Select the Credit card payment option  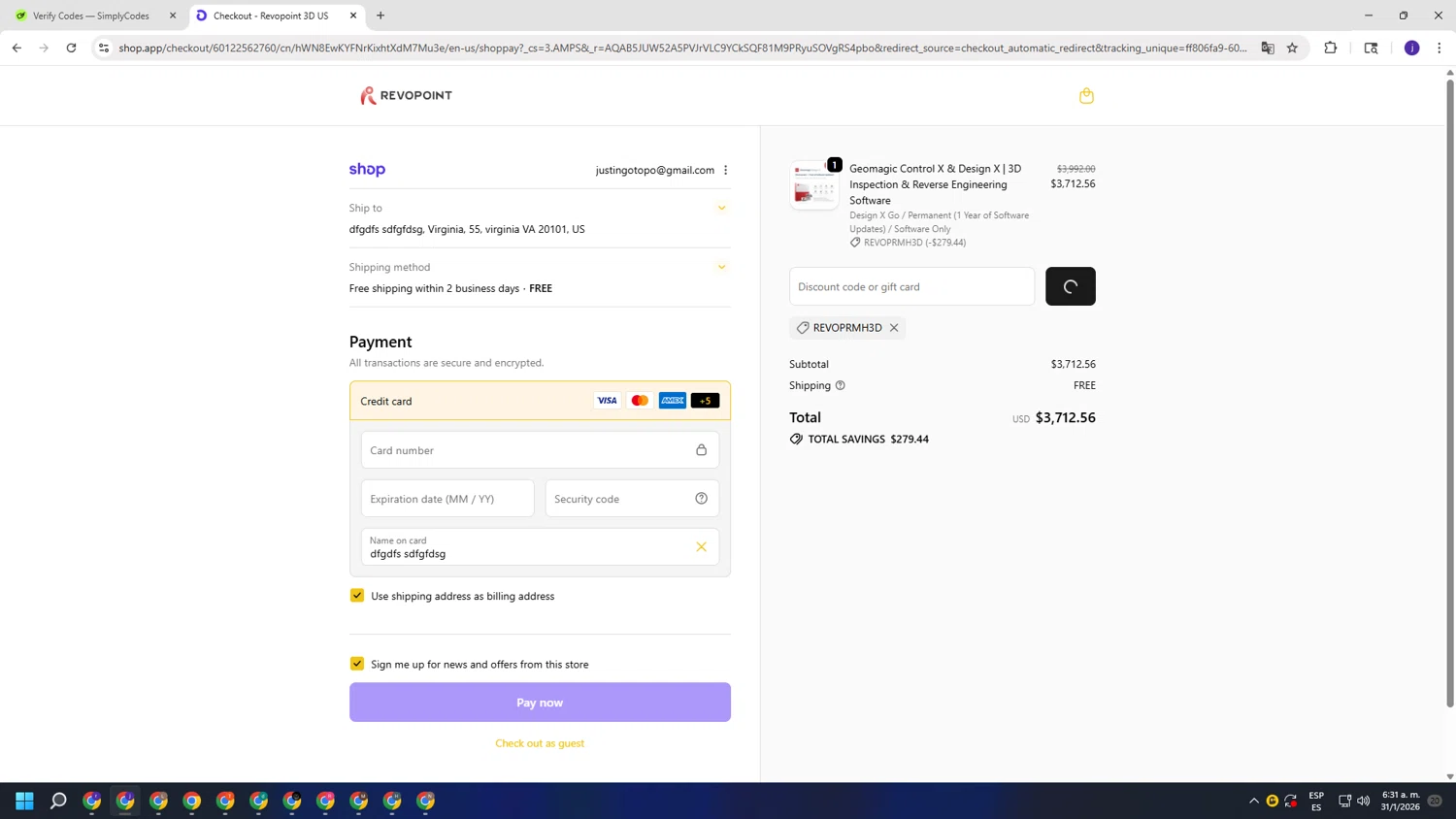click(x=540, y=401)
